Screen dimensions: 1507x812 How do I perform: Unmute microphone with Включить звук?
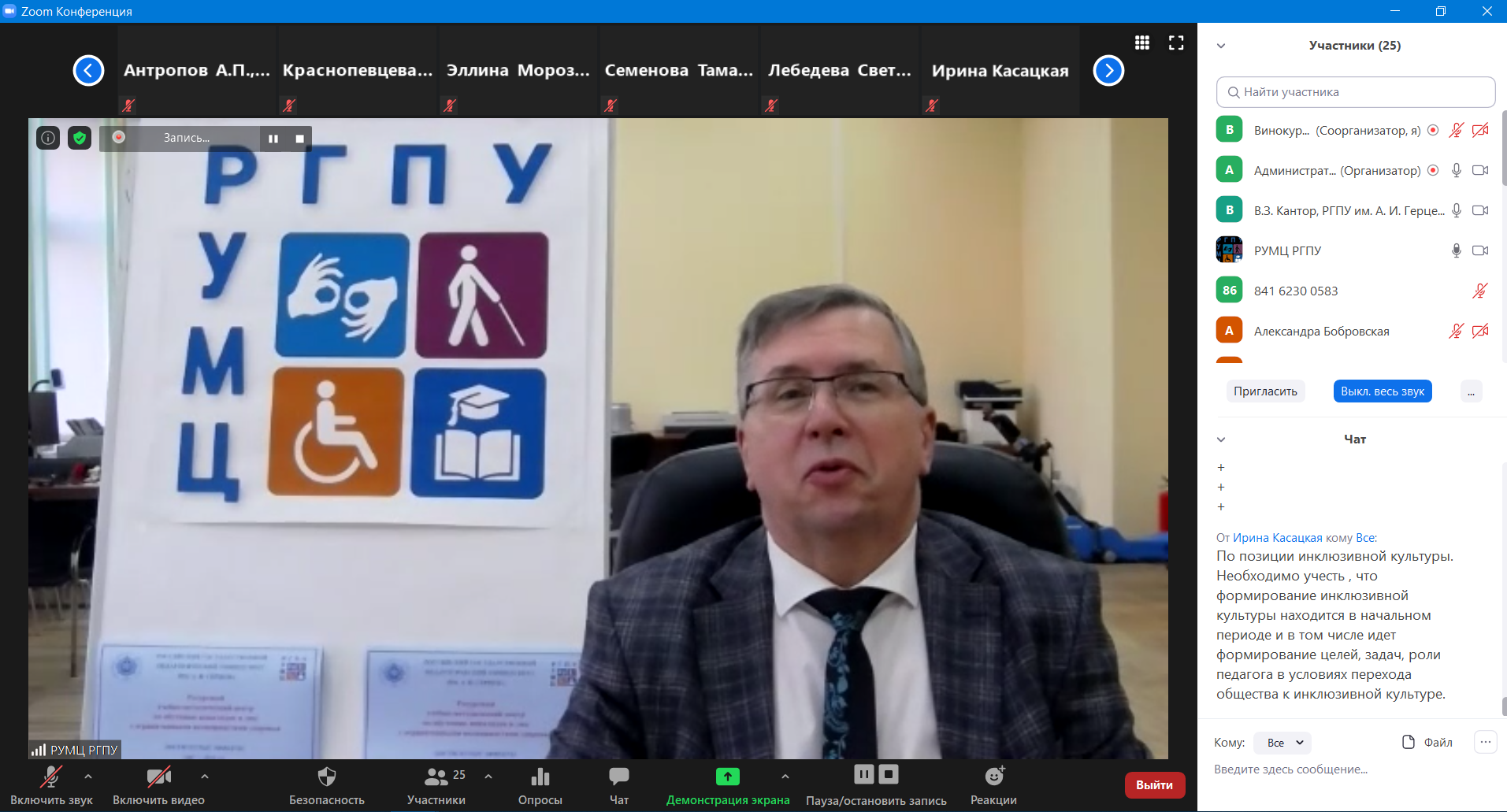tap(51, 785)
